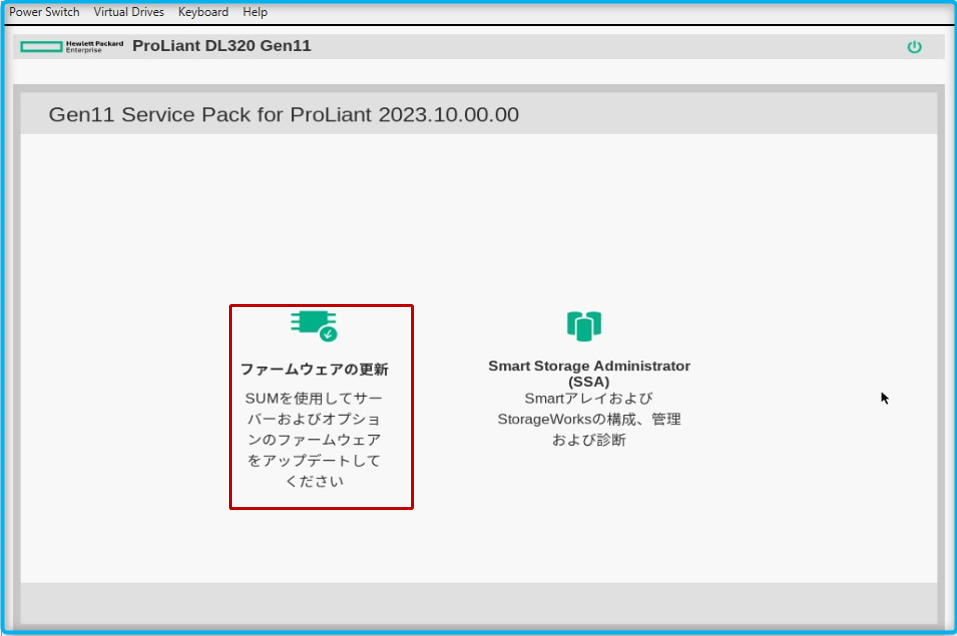The width and height of the screenshot is (957, 636).
Task: Open Smart Storage Administrator (SSA) title link
Action: 589,374
